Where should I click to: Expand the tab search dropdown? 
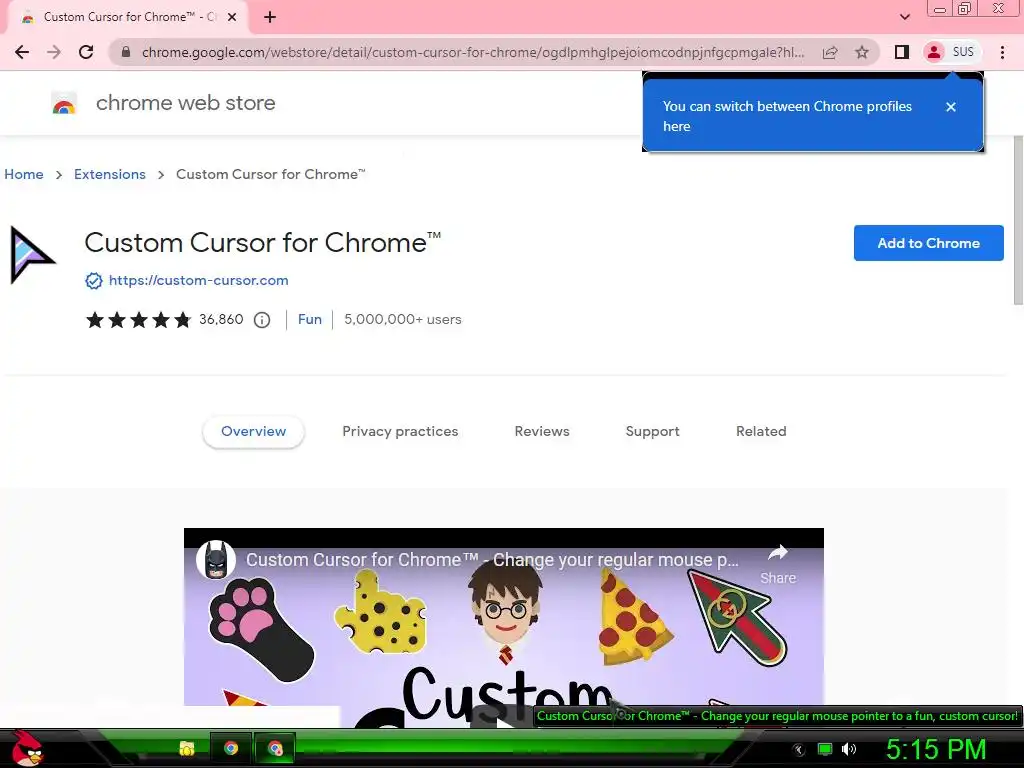[905, 17]
